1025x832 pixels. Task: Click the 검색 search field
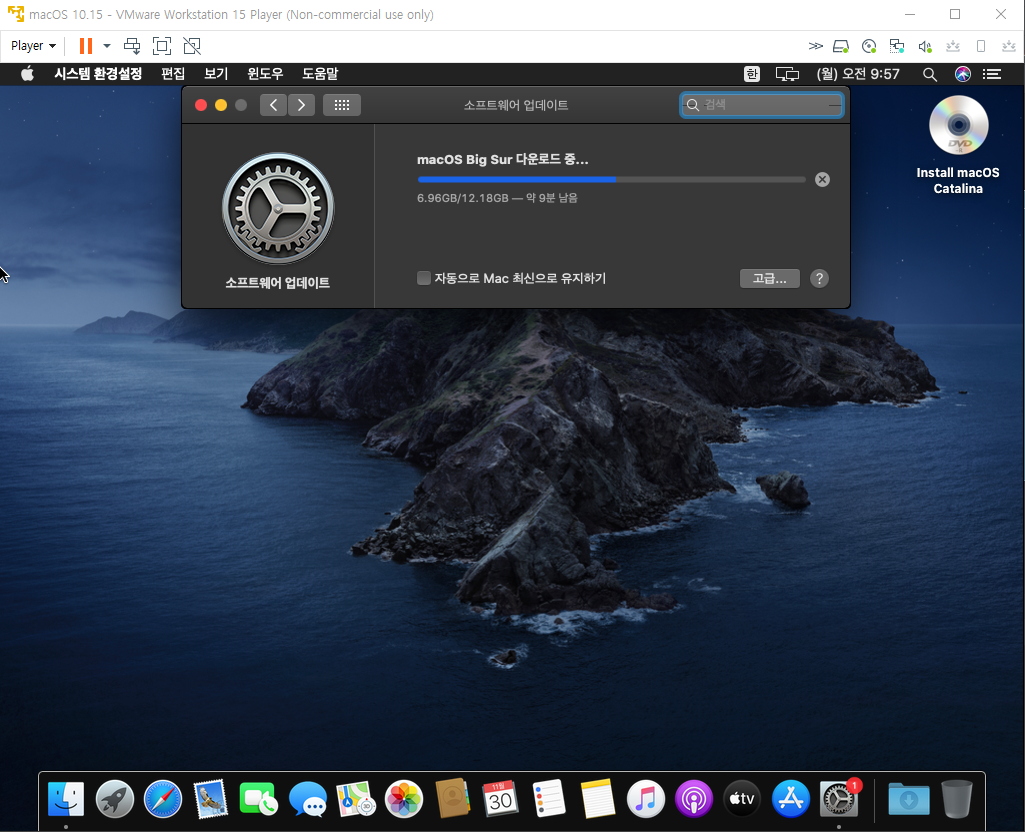(x=762, y=105)
